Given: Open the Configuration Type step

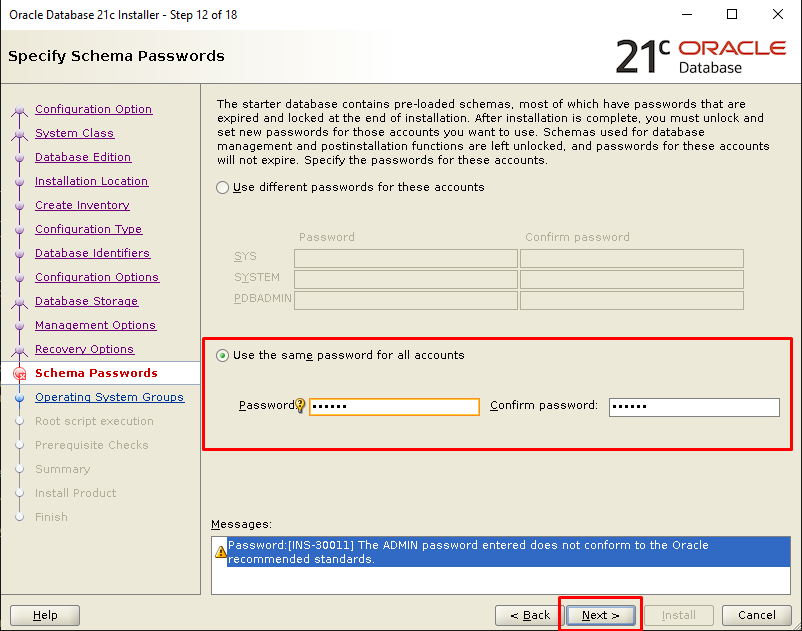Looking at the screenshot, I should pos(88,229).
